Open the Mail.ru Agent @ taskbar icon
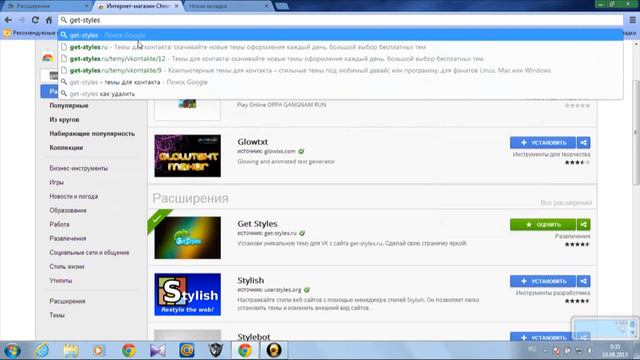Screen dimensions: 640x360 point(187,351)
